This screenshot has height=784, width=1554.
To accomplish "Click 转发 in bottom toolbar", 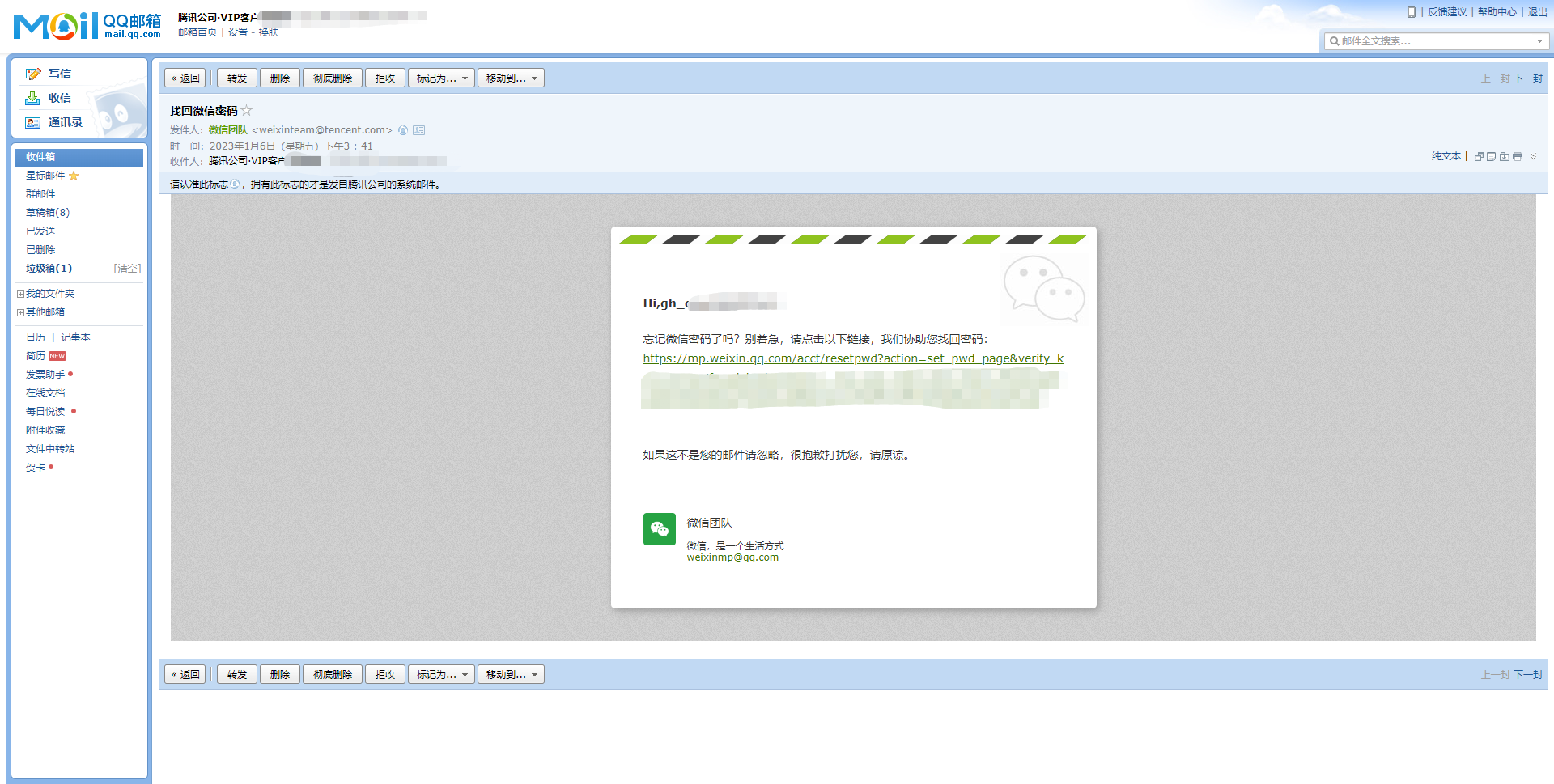I will pyautogui.click(x=237, y=674).
